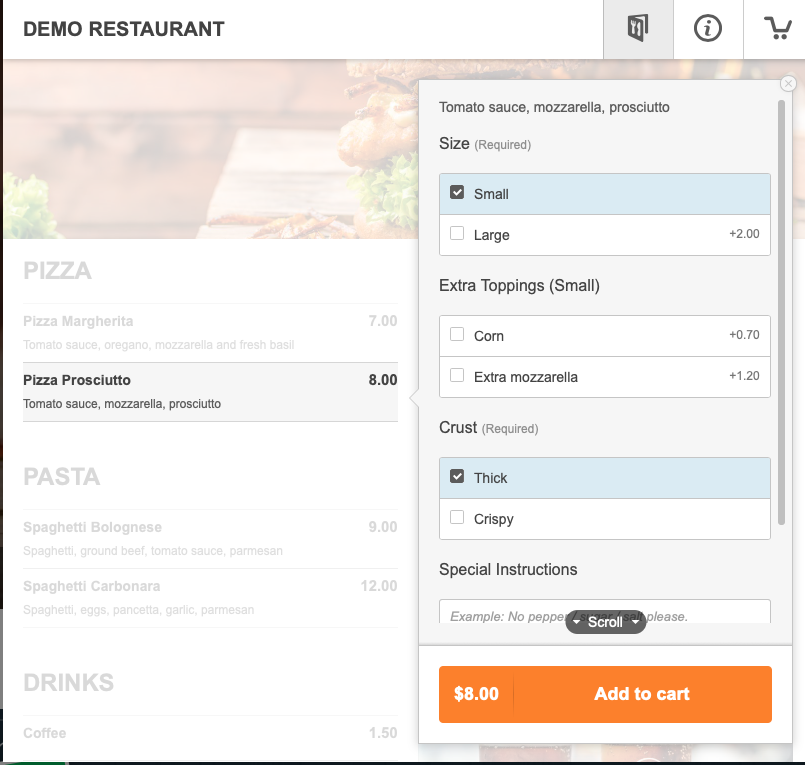Close the Pizza Prosciutto options popup

click(x=788, y=83)
